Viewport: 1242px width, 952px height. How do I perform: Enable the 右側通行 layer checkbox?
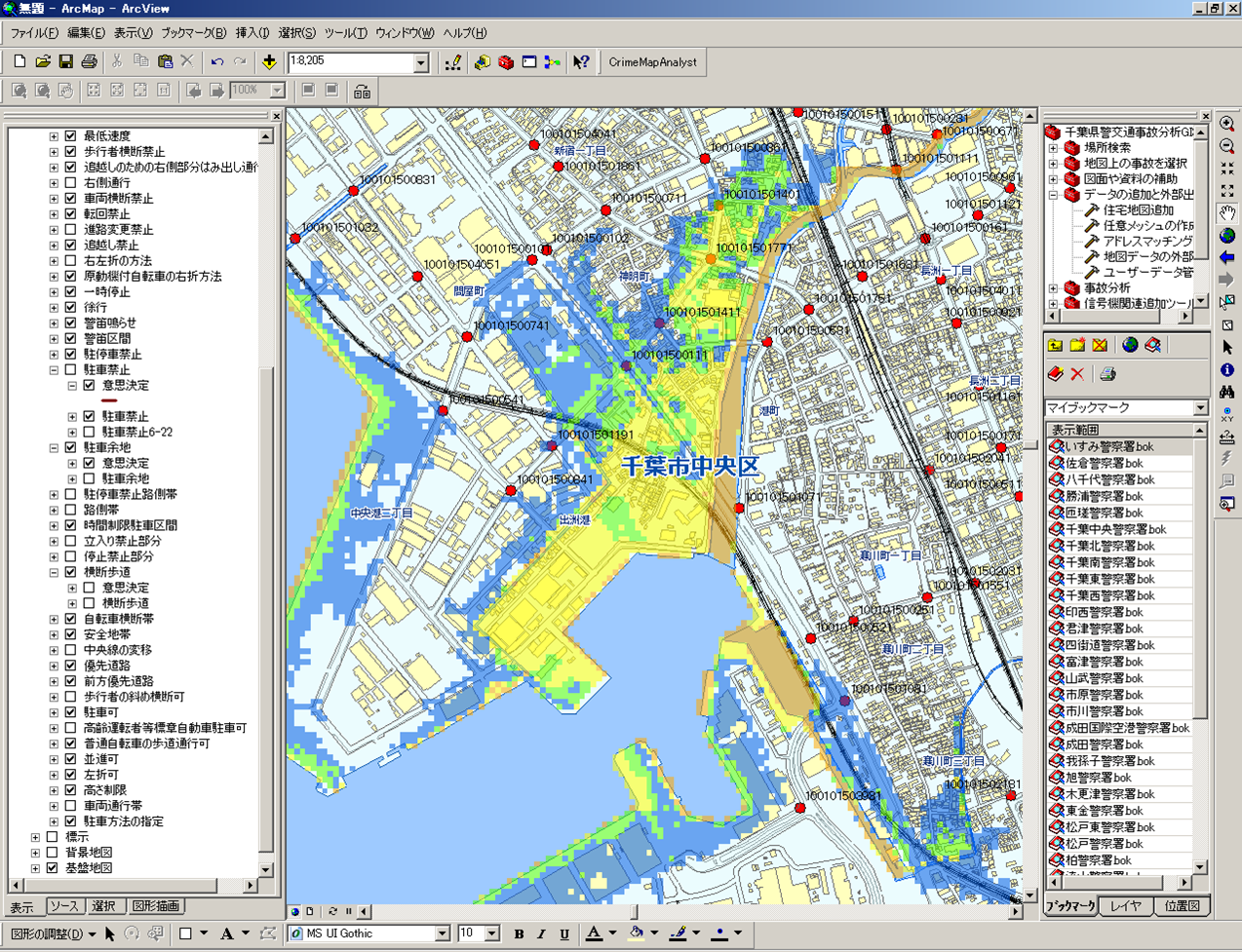click(x=70, y=183)
